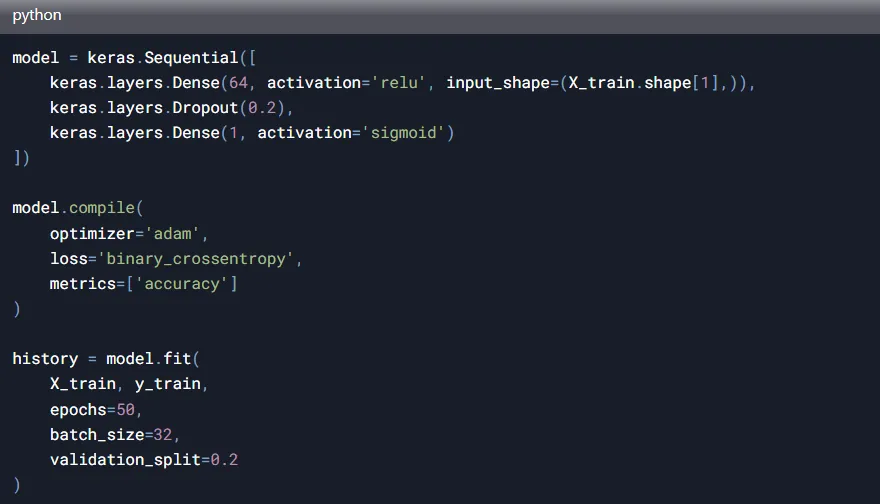Click the epochs value 50

[126, 410]
